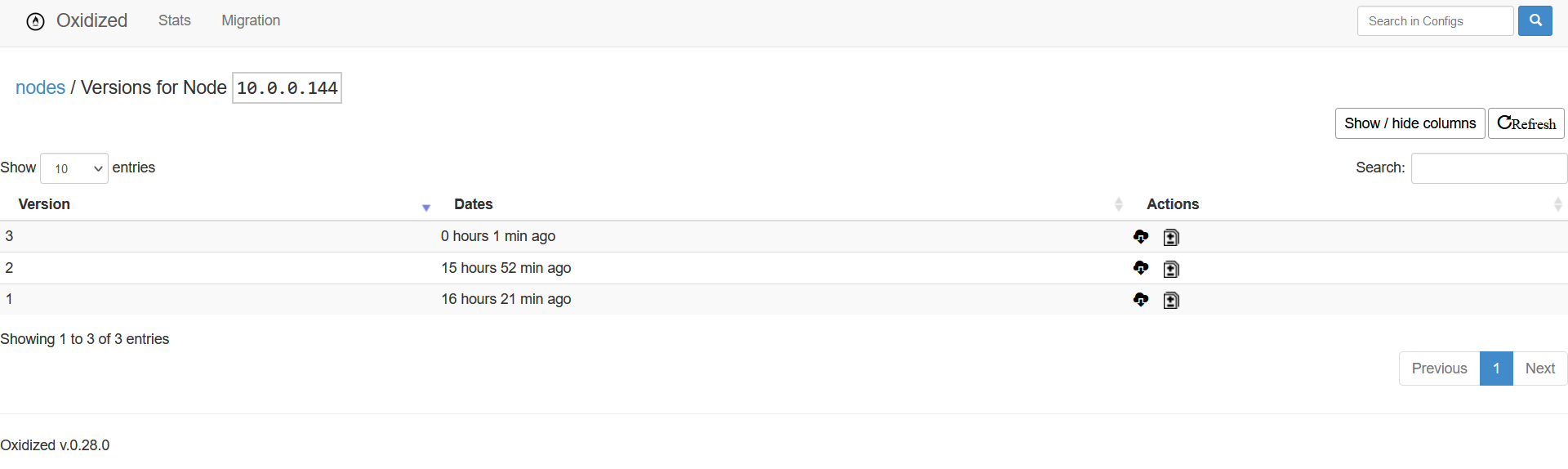
Task: Open the entries-per-page dropdown
Action: [x=74, y=168]
